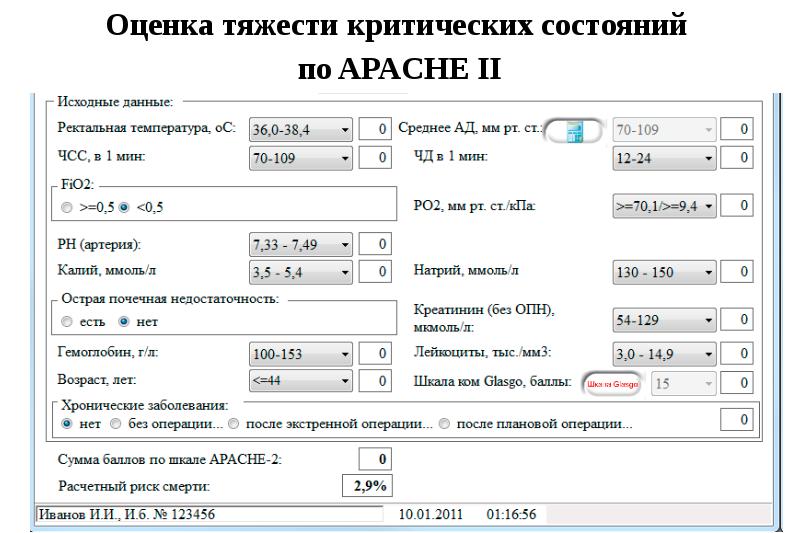Select 'есть' for acute renal failure

tap(67, 322)
